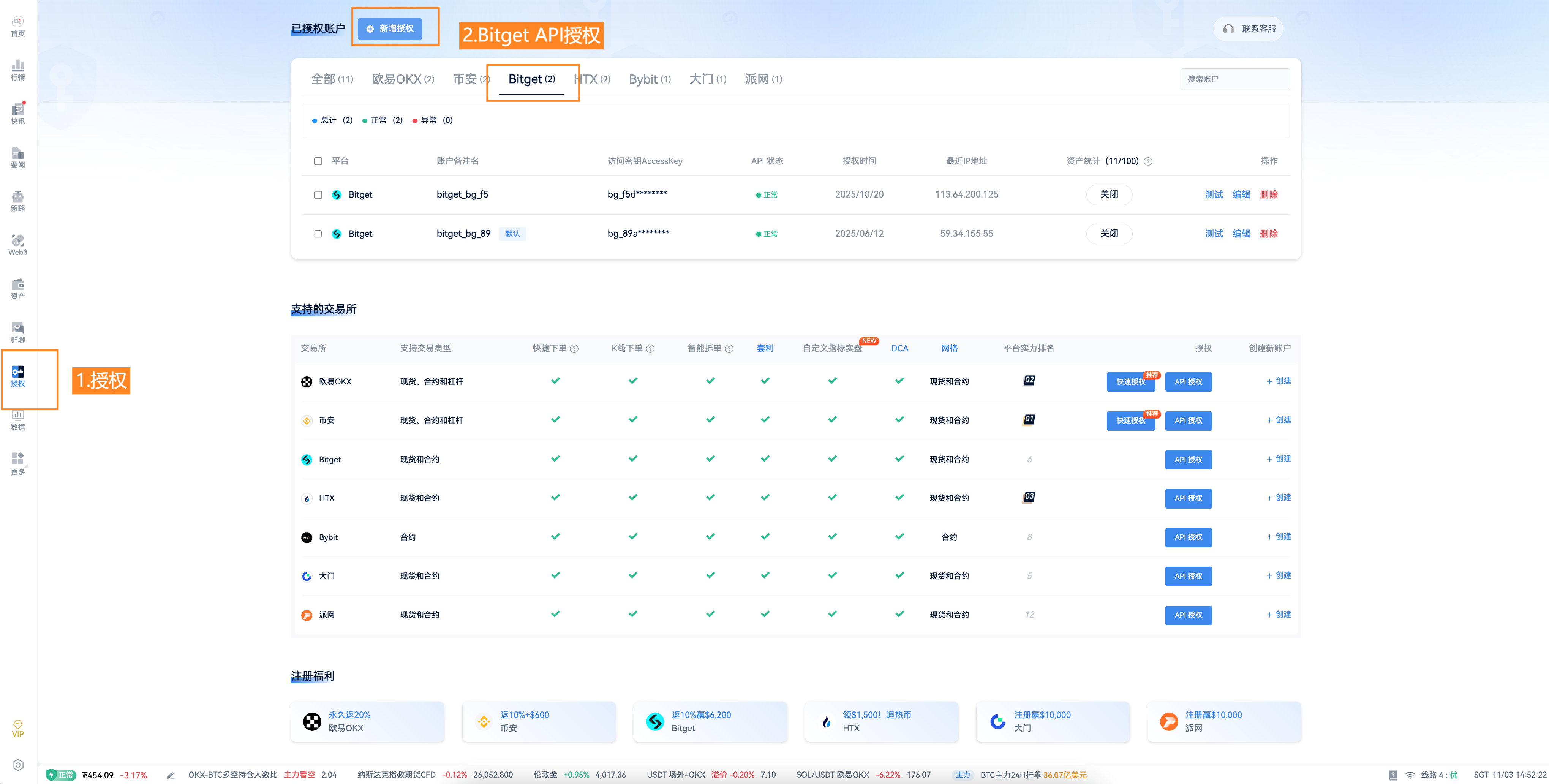Open the 快讯 news flash sidebar icon

pyautogui.click(x=17, y=114)
